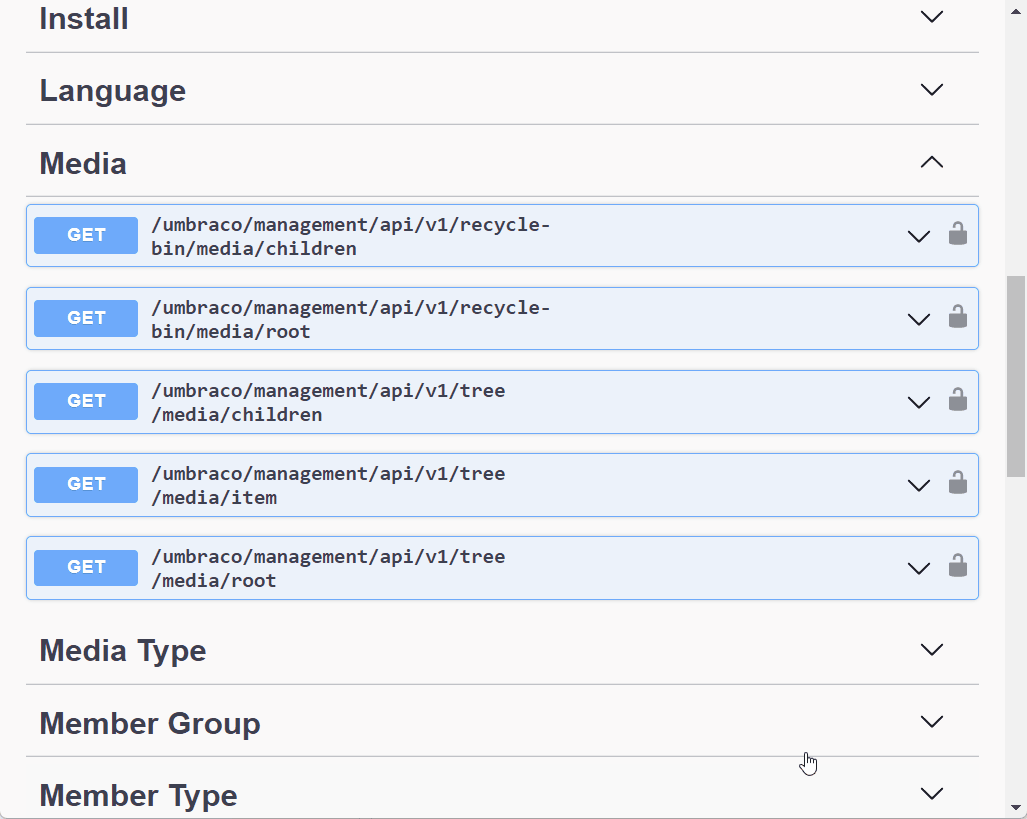Collapse the Media section

(931, 162)
